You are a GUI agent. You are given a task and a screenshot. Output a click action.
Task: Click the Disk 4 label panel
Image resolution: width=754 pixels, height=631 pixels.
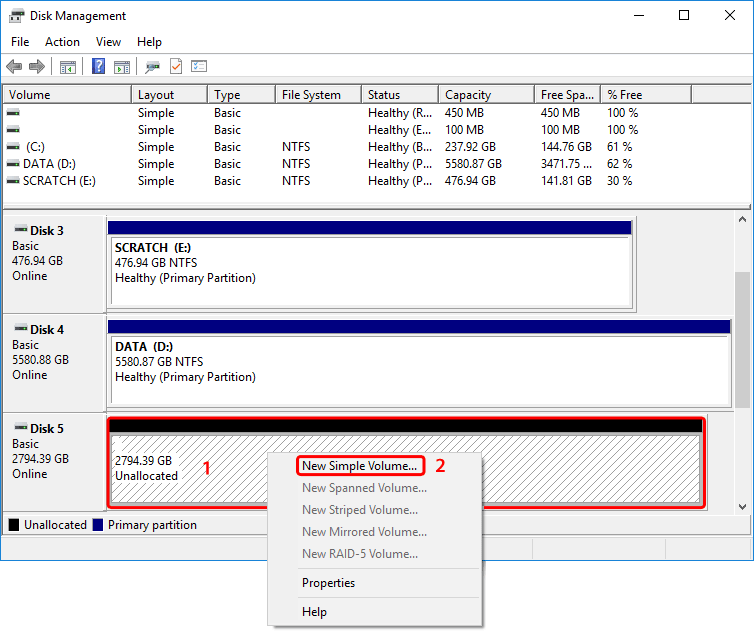point(53,359)
